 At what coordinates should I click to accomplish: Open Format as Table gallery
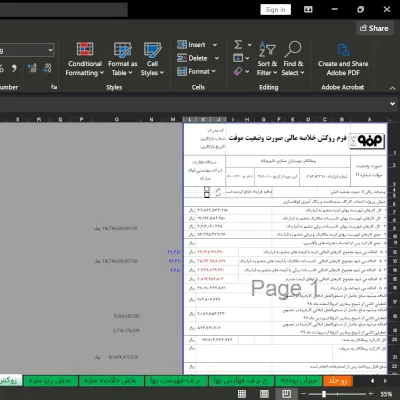(122, 59)
